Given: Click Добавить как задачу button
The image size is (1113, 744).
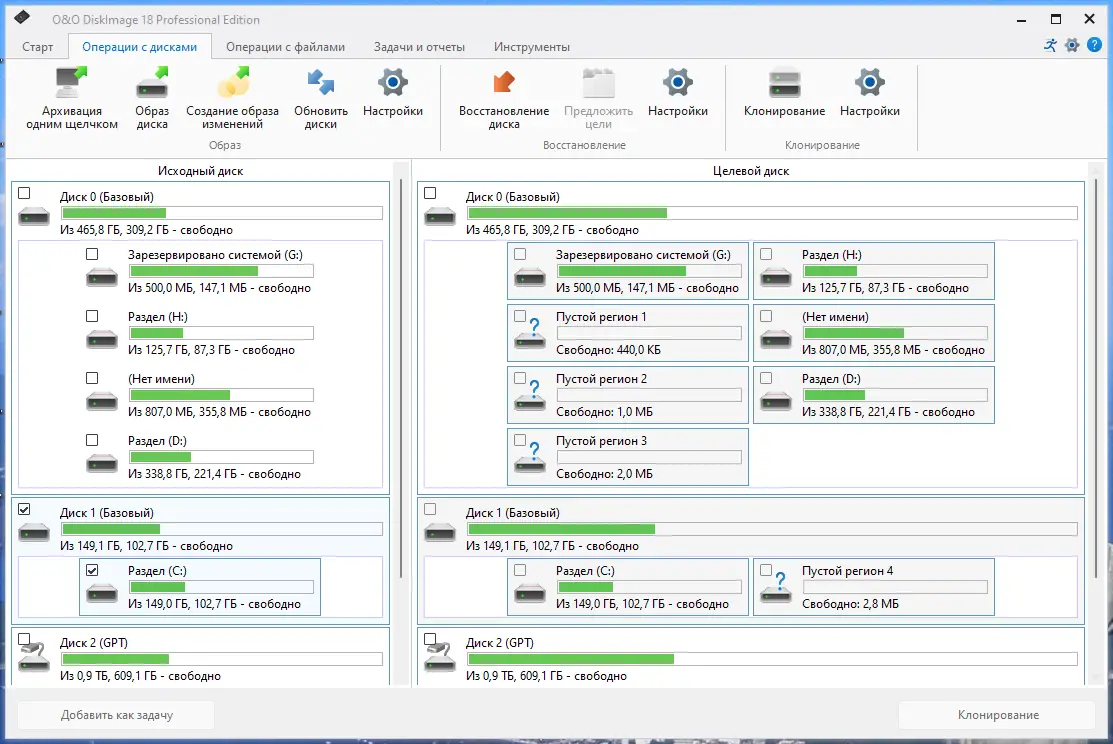Looking at the screenshot, I should click(x=116, y=715).
